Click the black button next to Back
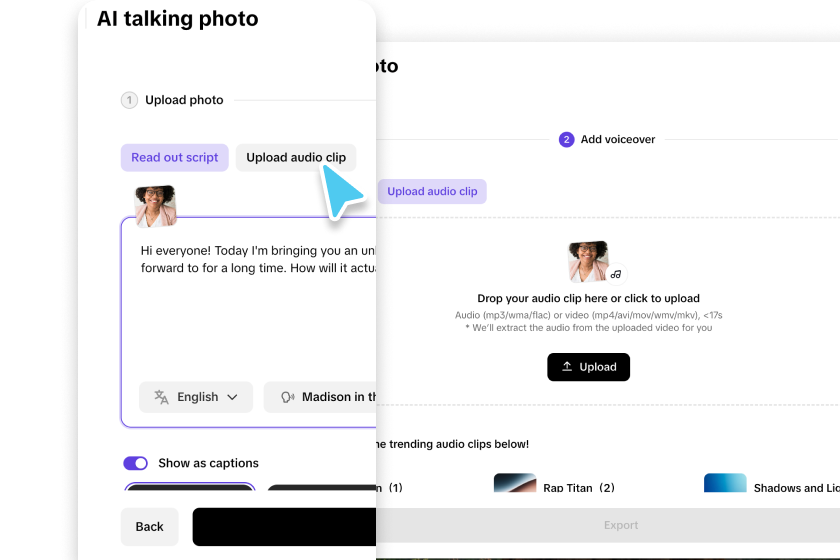Viewport: 840px width, 560px height. 284,527
